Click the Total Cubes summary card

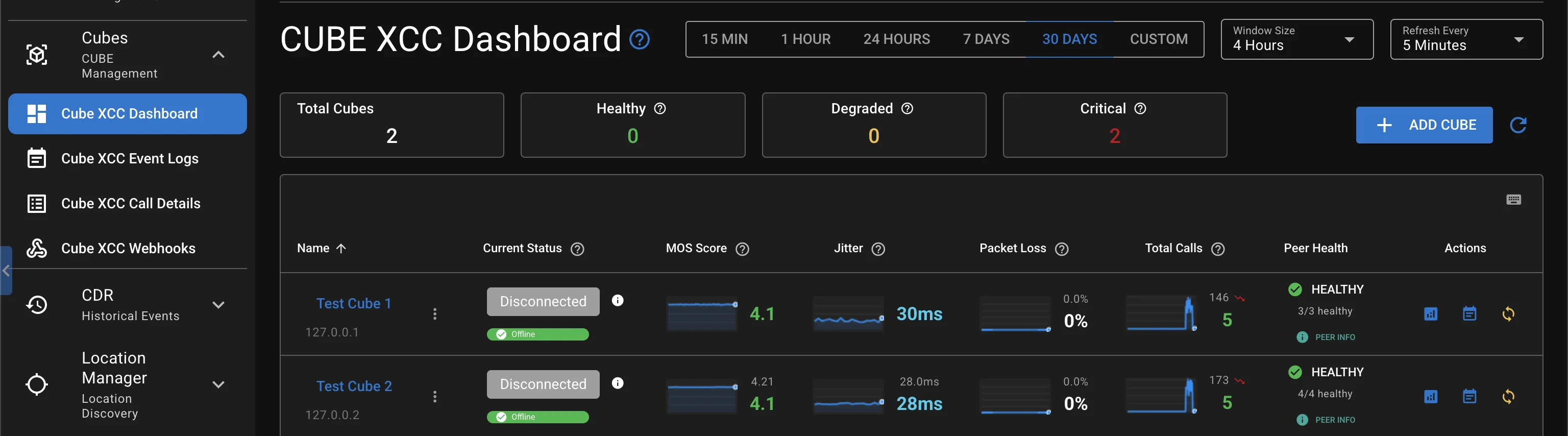click(x=391, y=125)
